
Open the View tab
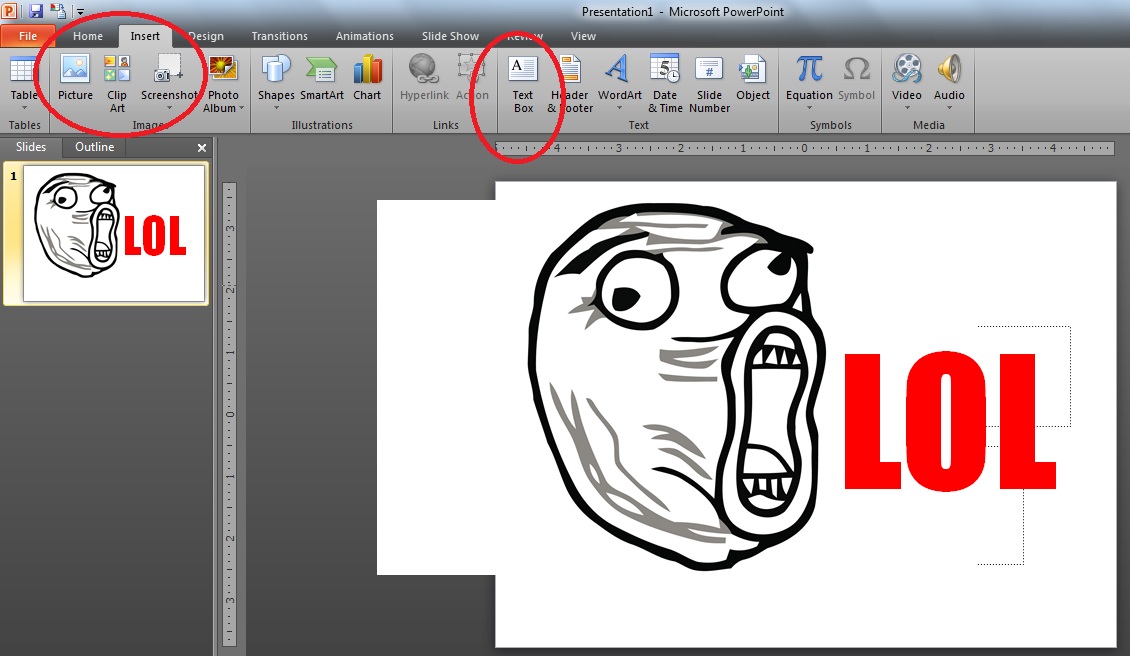(x=583, y=36)
